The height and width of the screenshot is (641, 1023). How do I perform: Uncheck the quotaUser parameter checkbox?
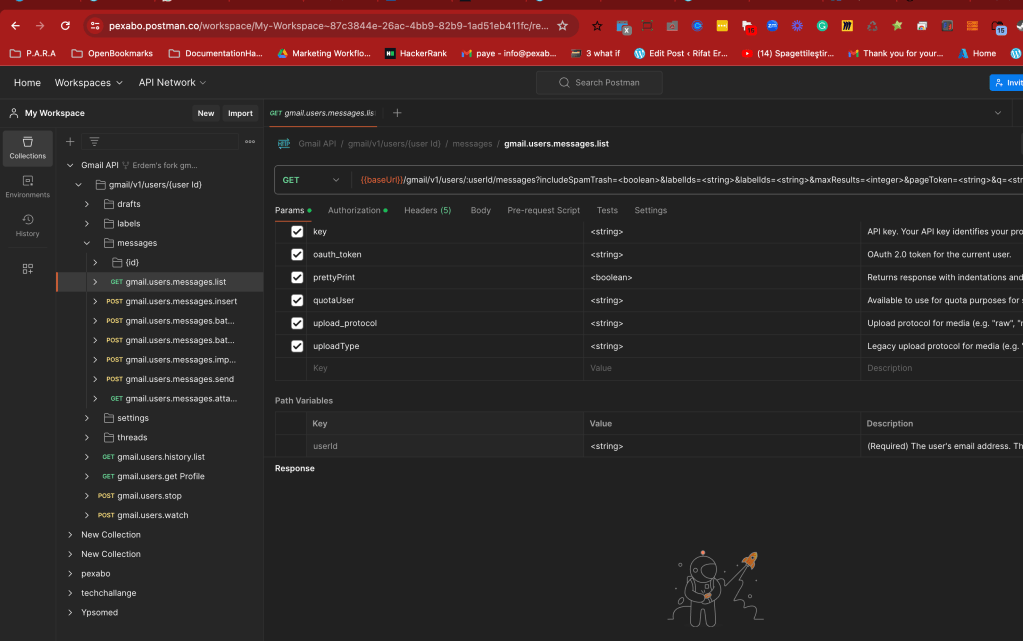coord(297,300)
